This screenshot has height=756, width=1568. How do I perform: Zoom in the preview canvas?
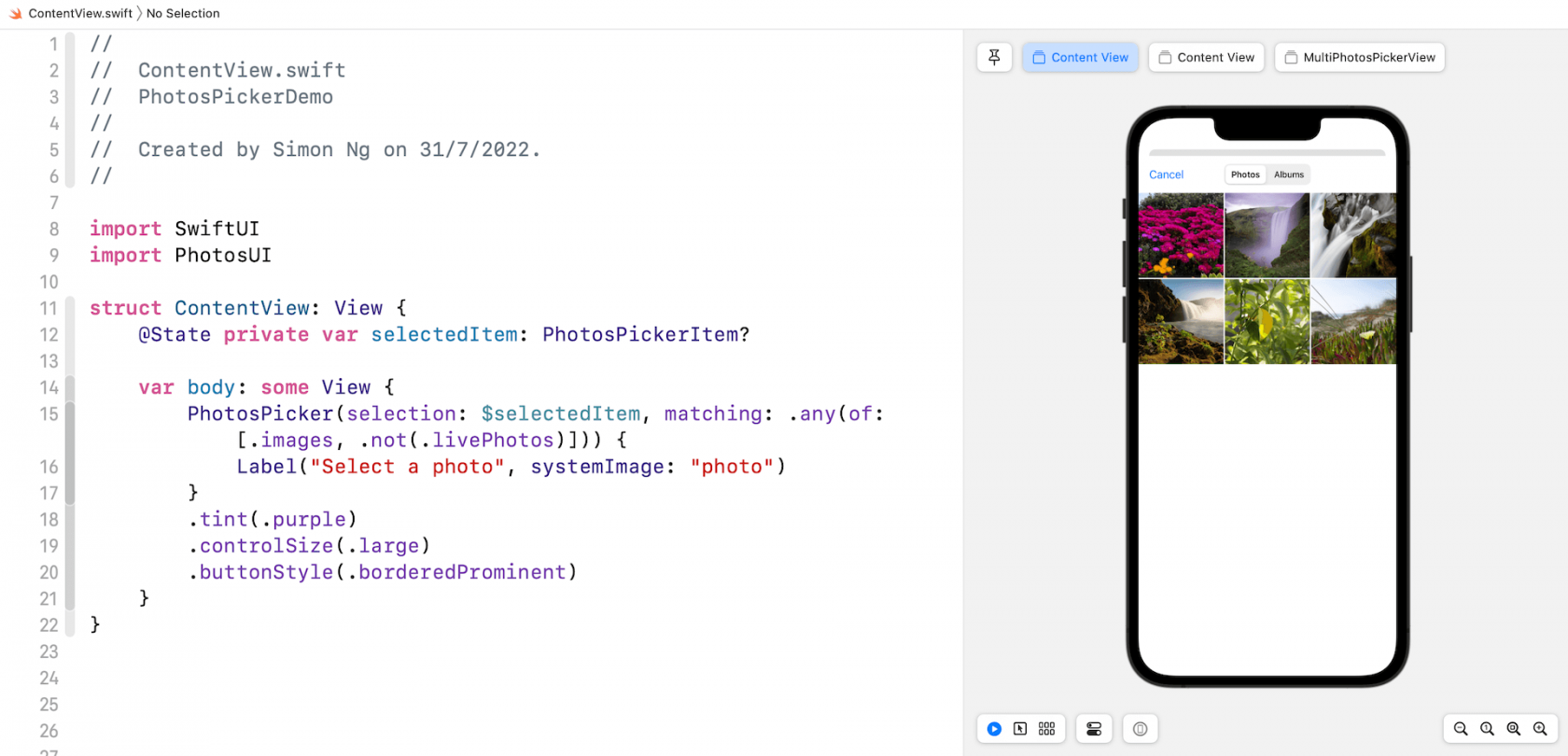pos(1540,729)
